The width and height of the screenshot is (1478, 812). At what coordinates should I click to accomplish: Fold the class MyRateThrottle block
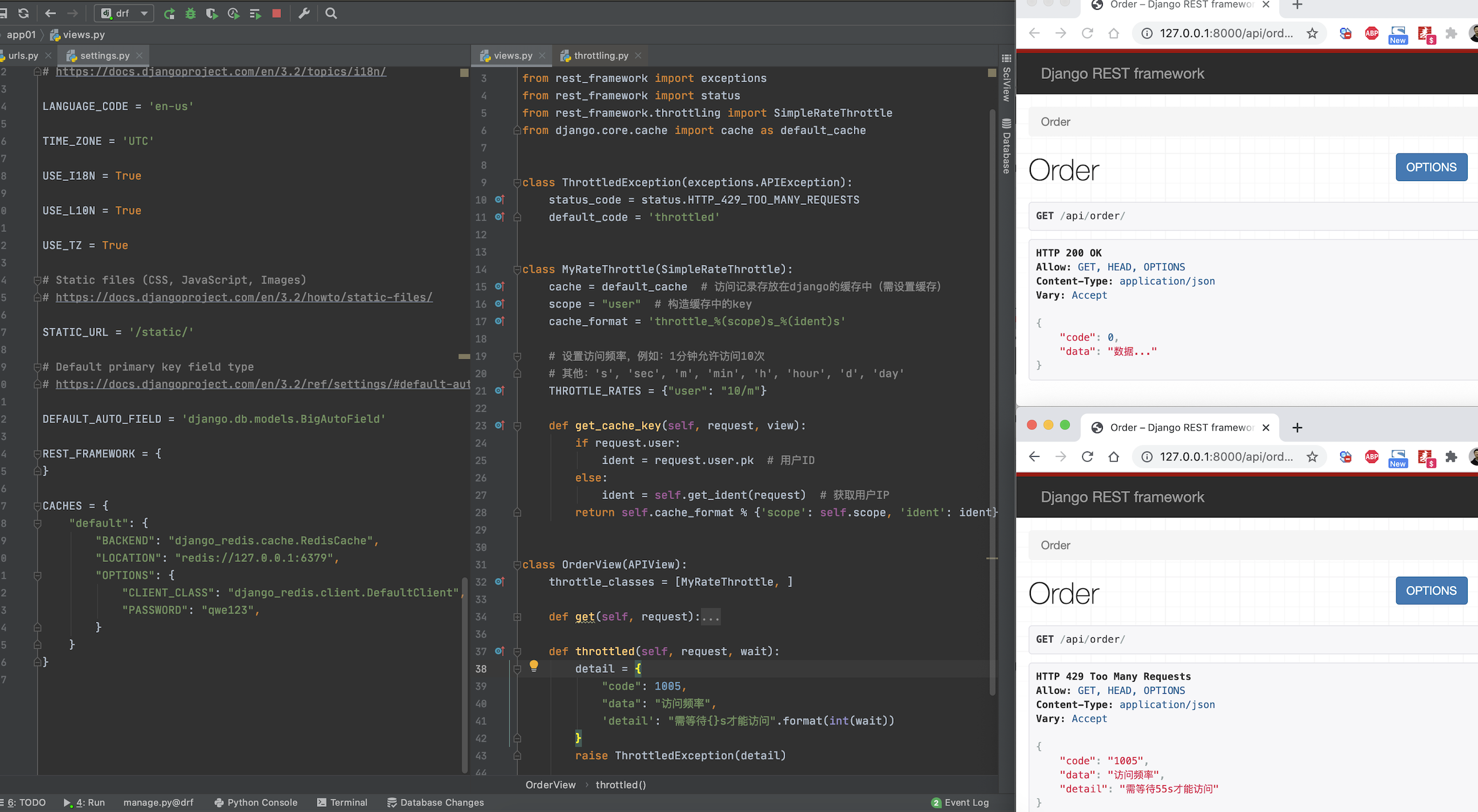(517, 270)
